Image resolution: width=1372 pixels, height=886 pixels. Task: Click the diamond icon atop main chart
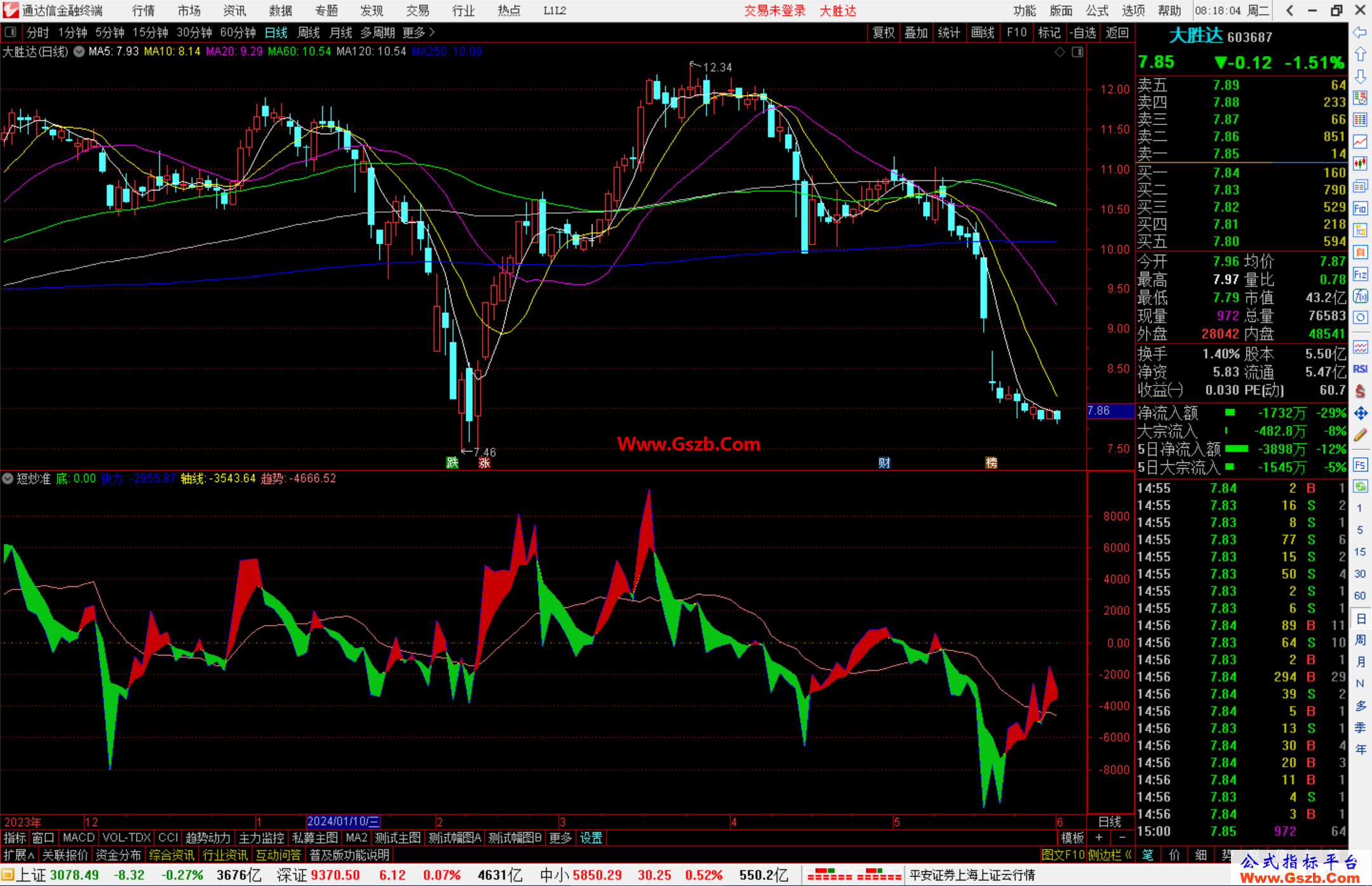(1059, 52)
